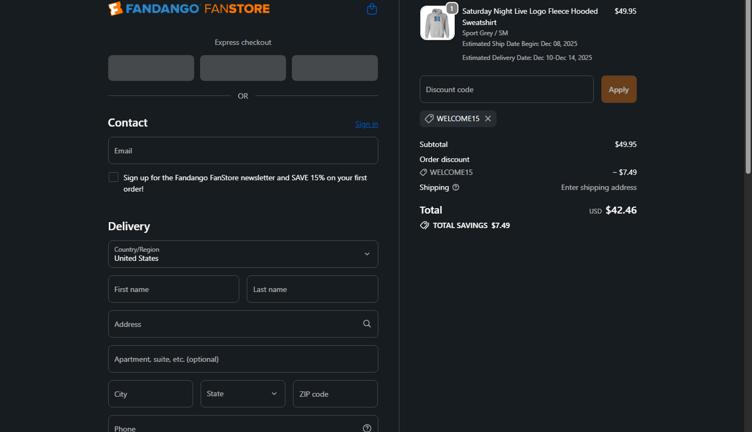Click the Sign in link
The height and width of the screenshot is (432, 752).
[366, 124]
